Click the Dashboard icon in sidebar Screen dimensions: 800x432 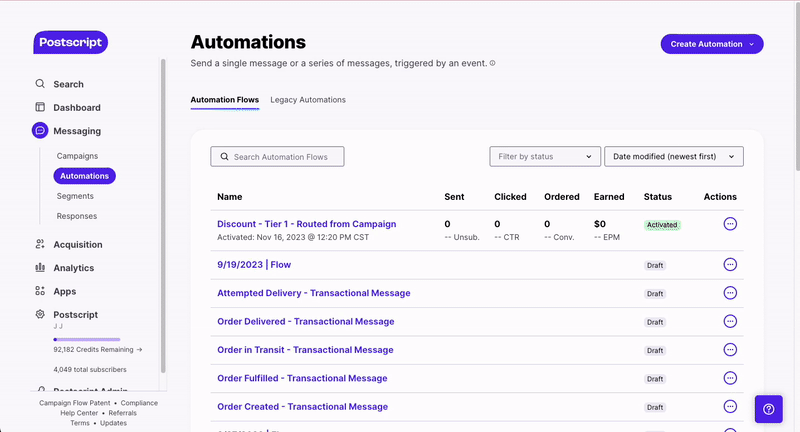[x=40, y=107]
